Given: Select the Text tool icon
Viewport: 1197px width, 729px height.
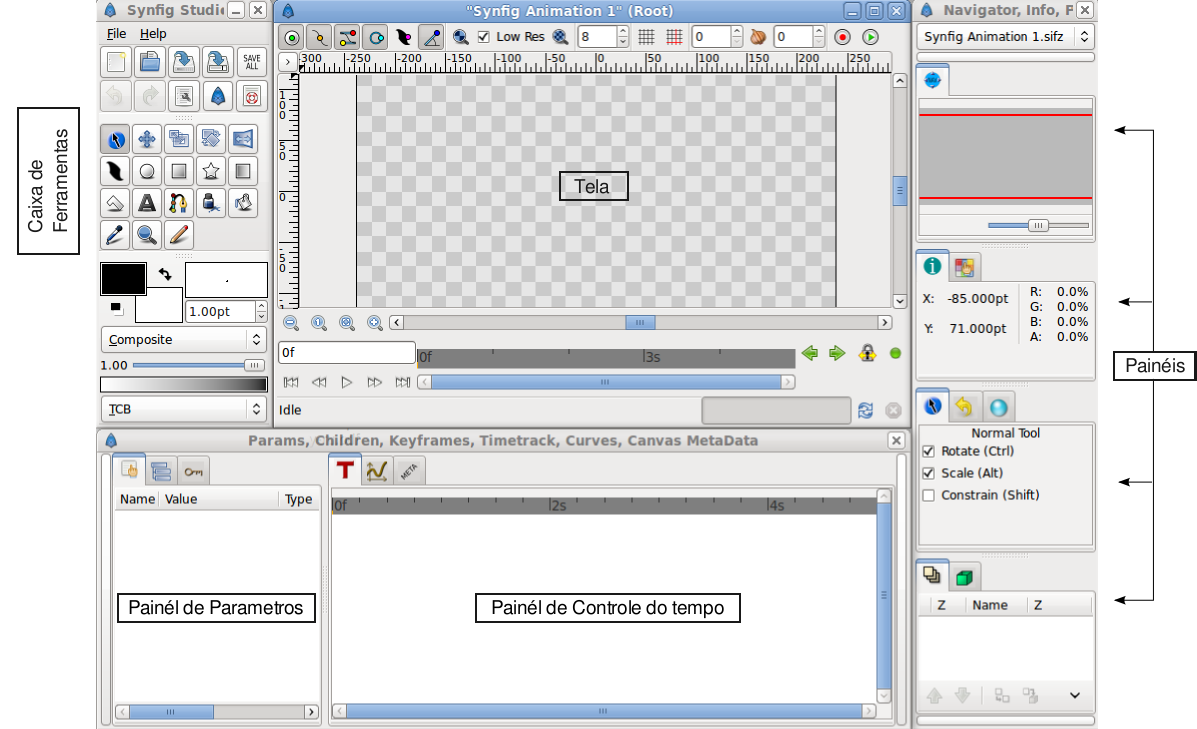Looking at the screenshot, I should point(147,204).
